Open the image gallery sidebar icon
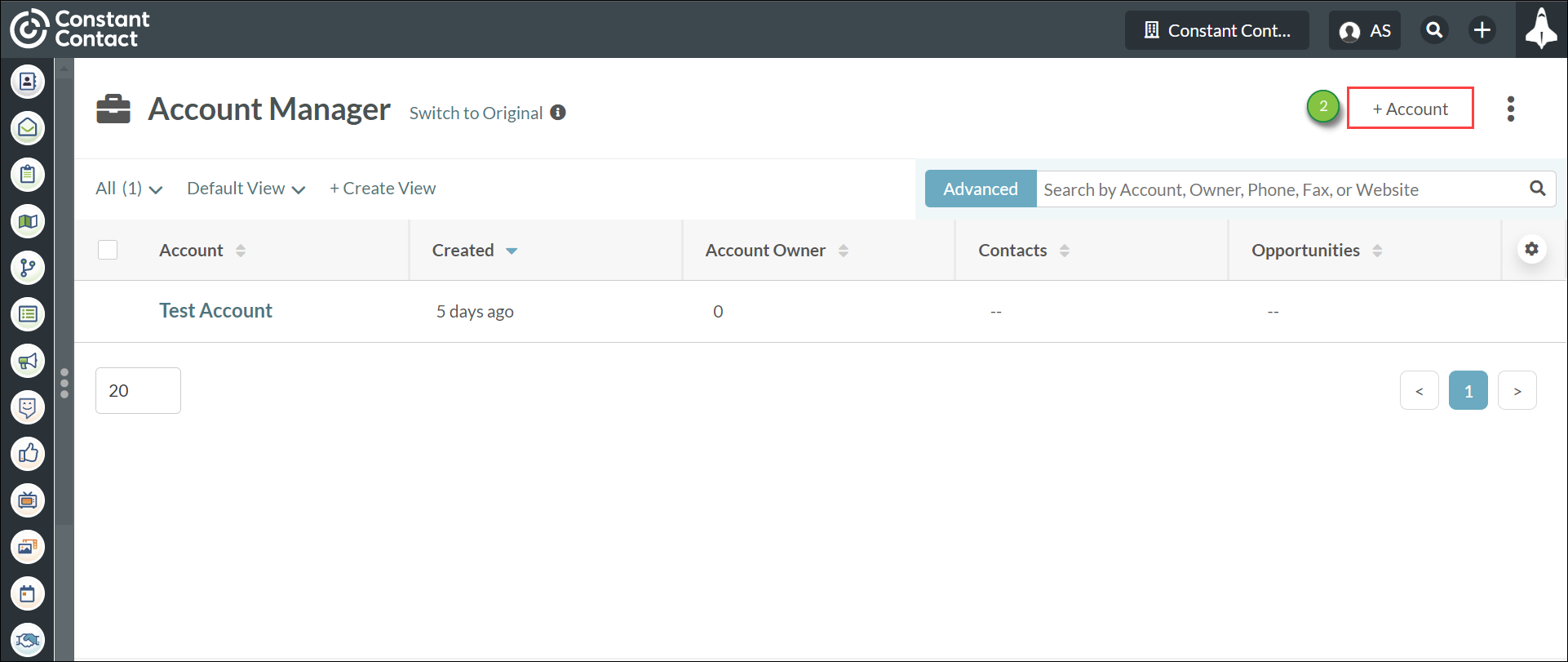This screenshot has width=1568, height=662. point(28,547)
